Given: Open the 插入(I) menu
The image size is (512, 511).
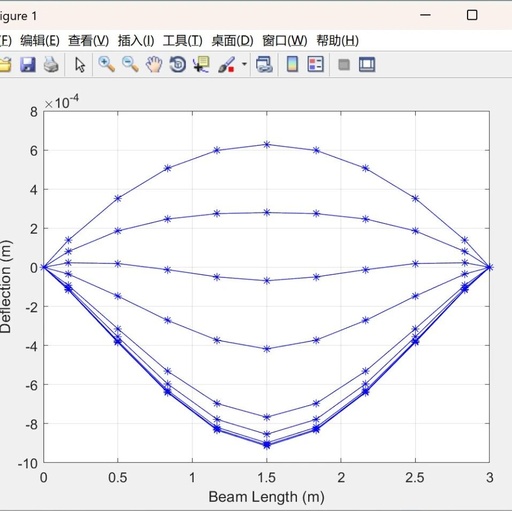Looking at the screenshot, I should point(136,41).
